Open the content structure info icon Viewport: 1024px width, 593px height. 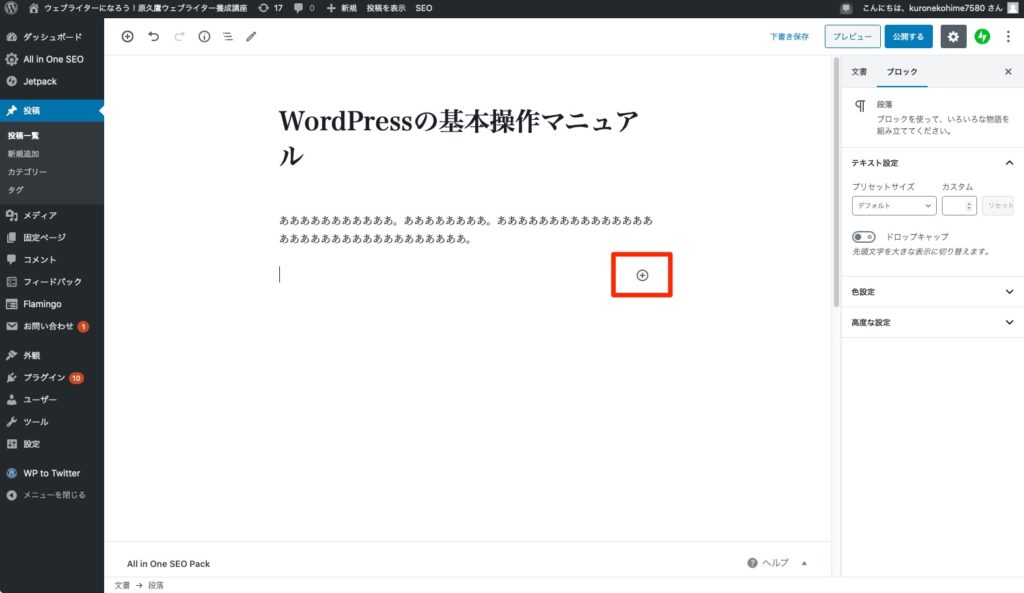tap(204, 37)
